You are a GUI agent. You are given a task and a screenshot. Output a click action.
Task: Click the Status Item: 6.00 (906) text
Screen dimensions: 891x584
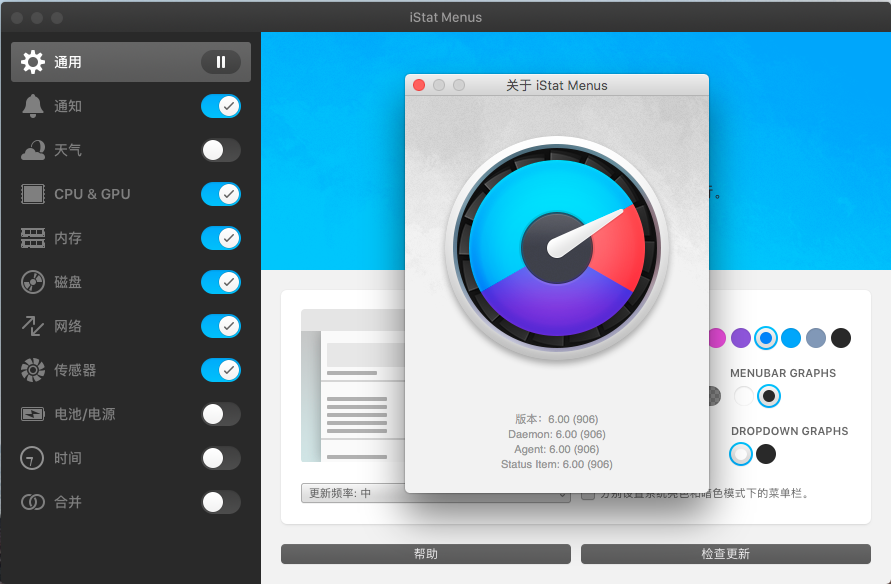point(557,464)
